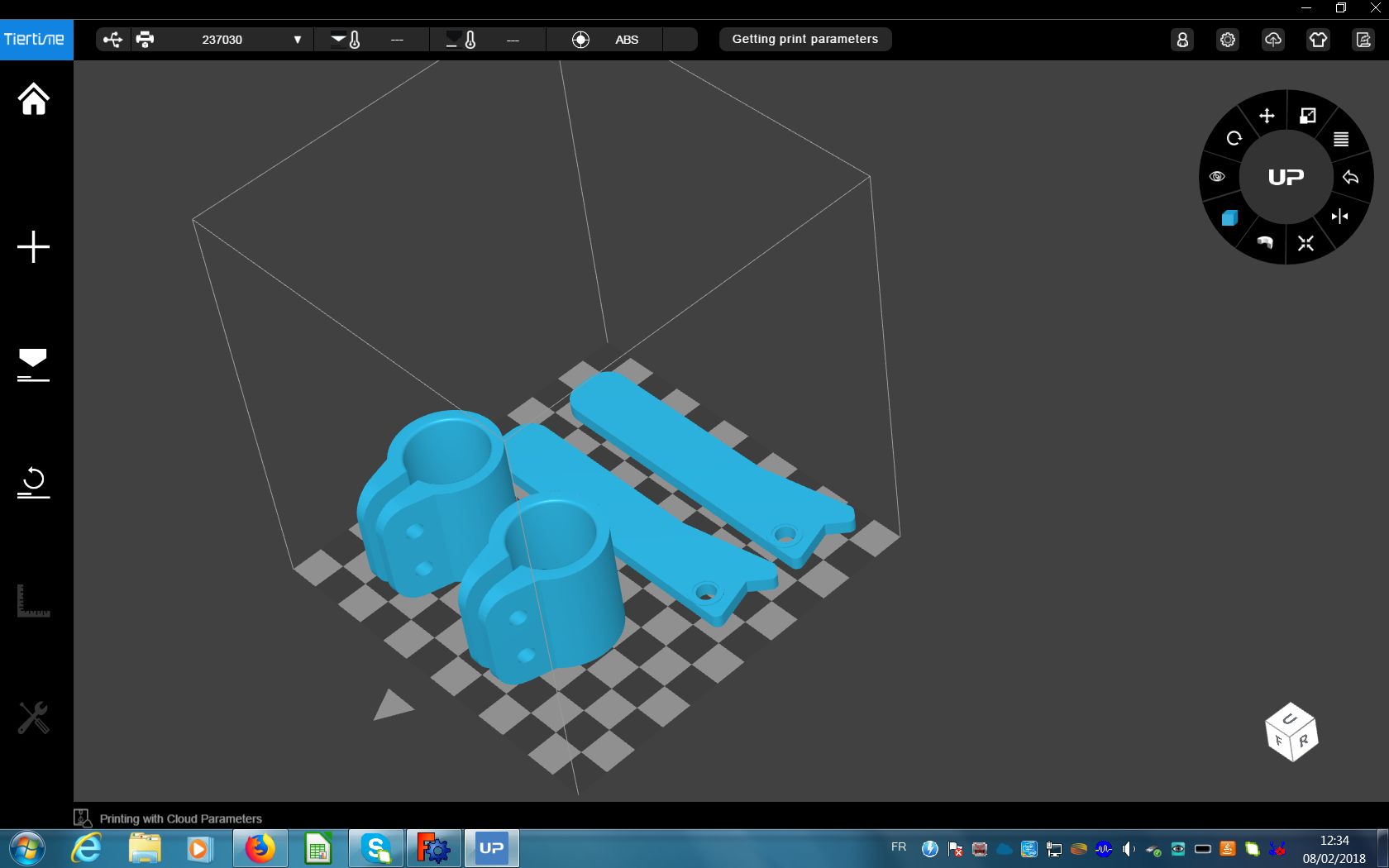Add a model with the plus icon
Screen dimensions: 1389x868
pos(34,247)
